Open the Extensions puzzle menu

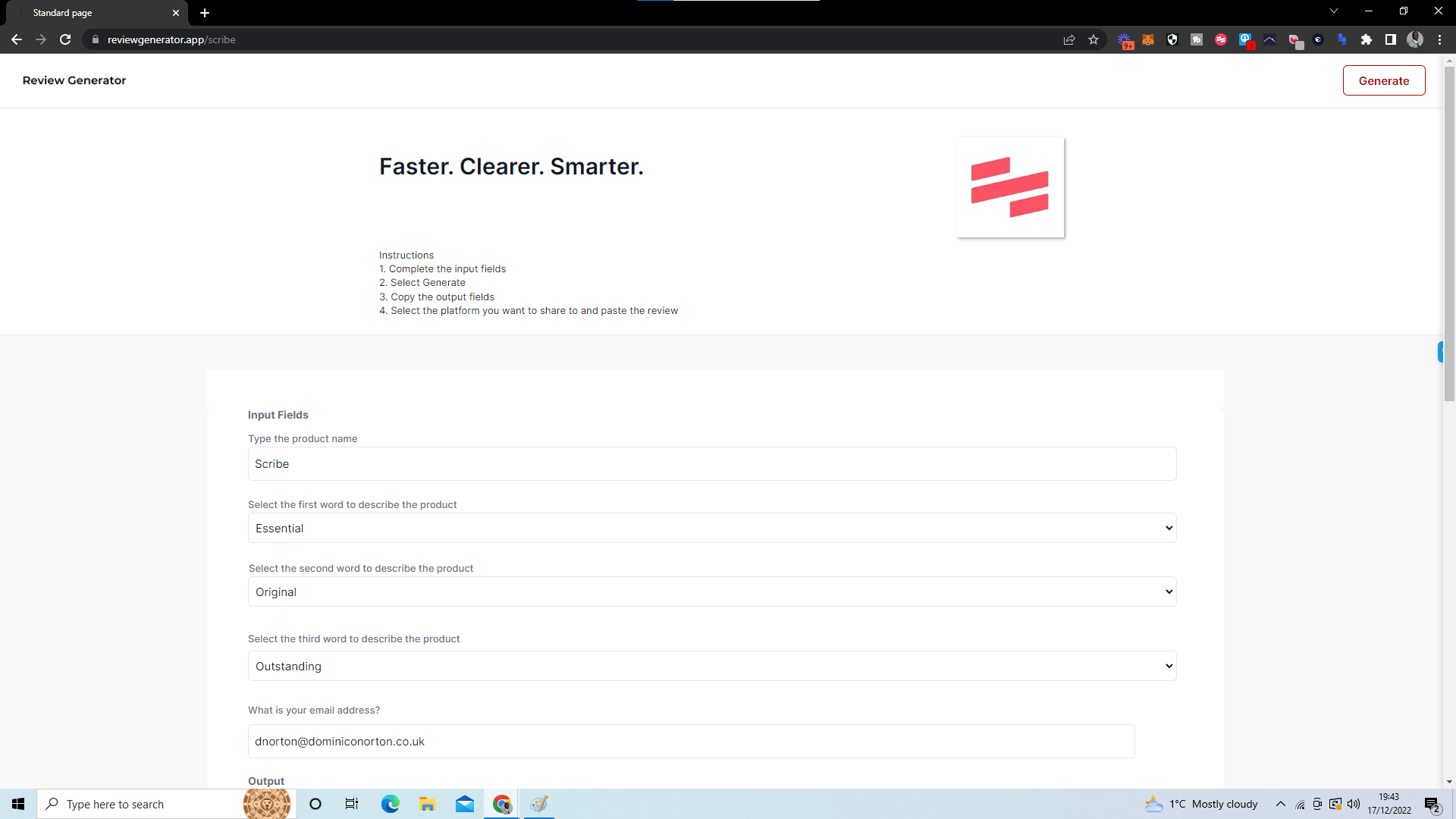[x=1367, y=39]
